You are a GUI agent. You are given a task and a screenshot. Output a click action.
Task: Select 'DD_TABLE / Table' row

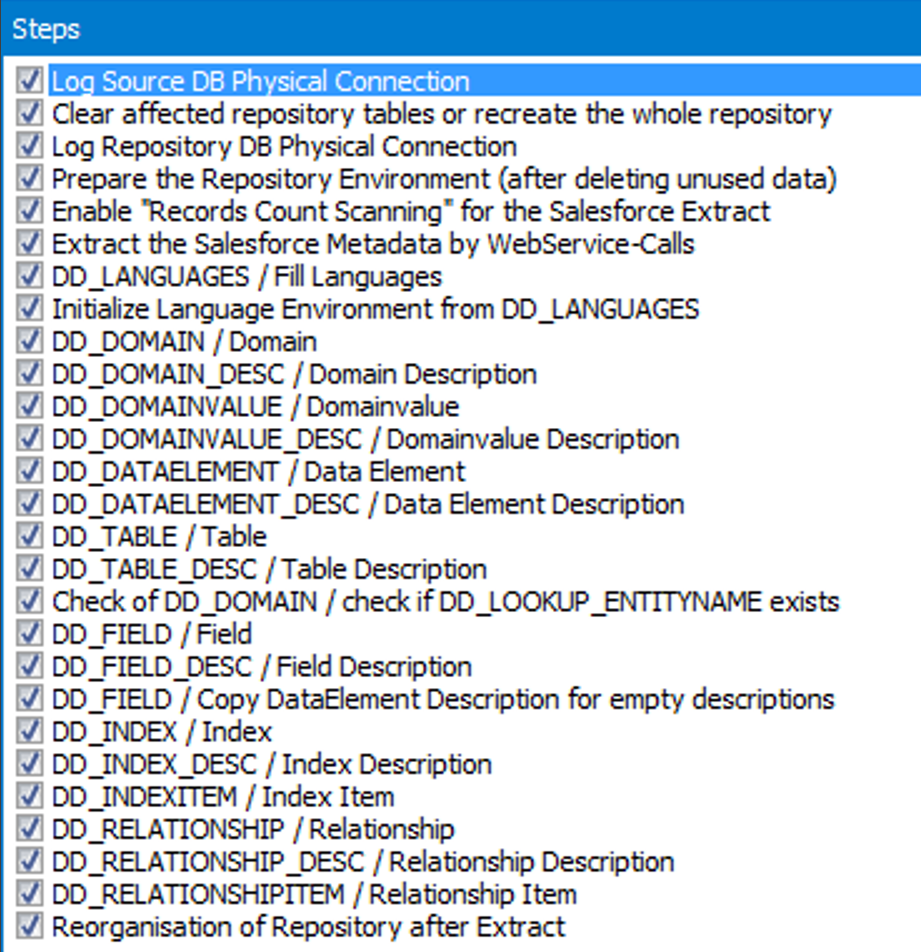tap(159, 537)
